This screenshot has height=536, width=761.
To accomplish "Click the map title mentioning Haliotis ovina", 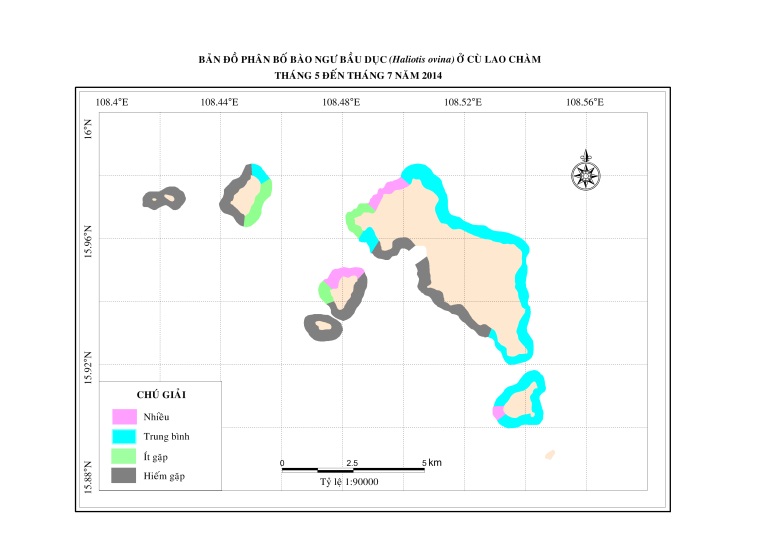I will click(369, 60).
